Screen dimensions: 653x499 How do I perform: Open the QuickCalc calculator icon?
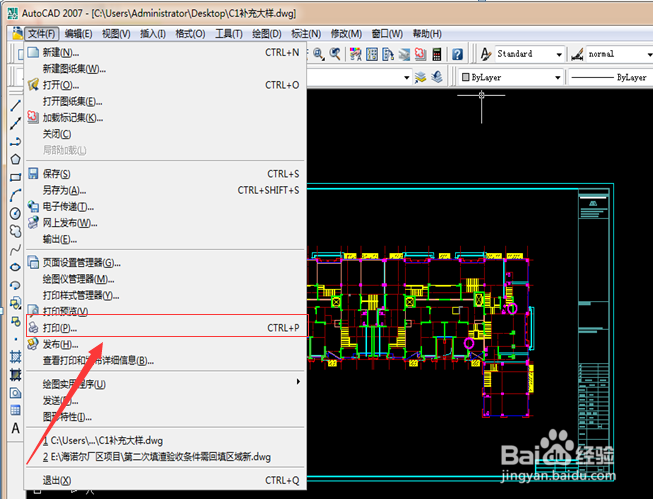tap(437, 54)
